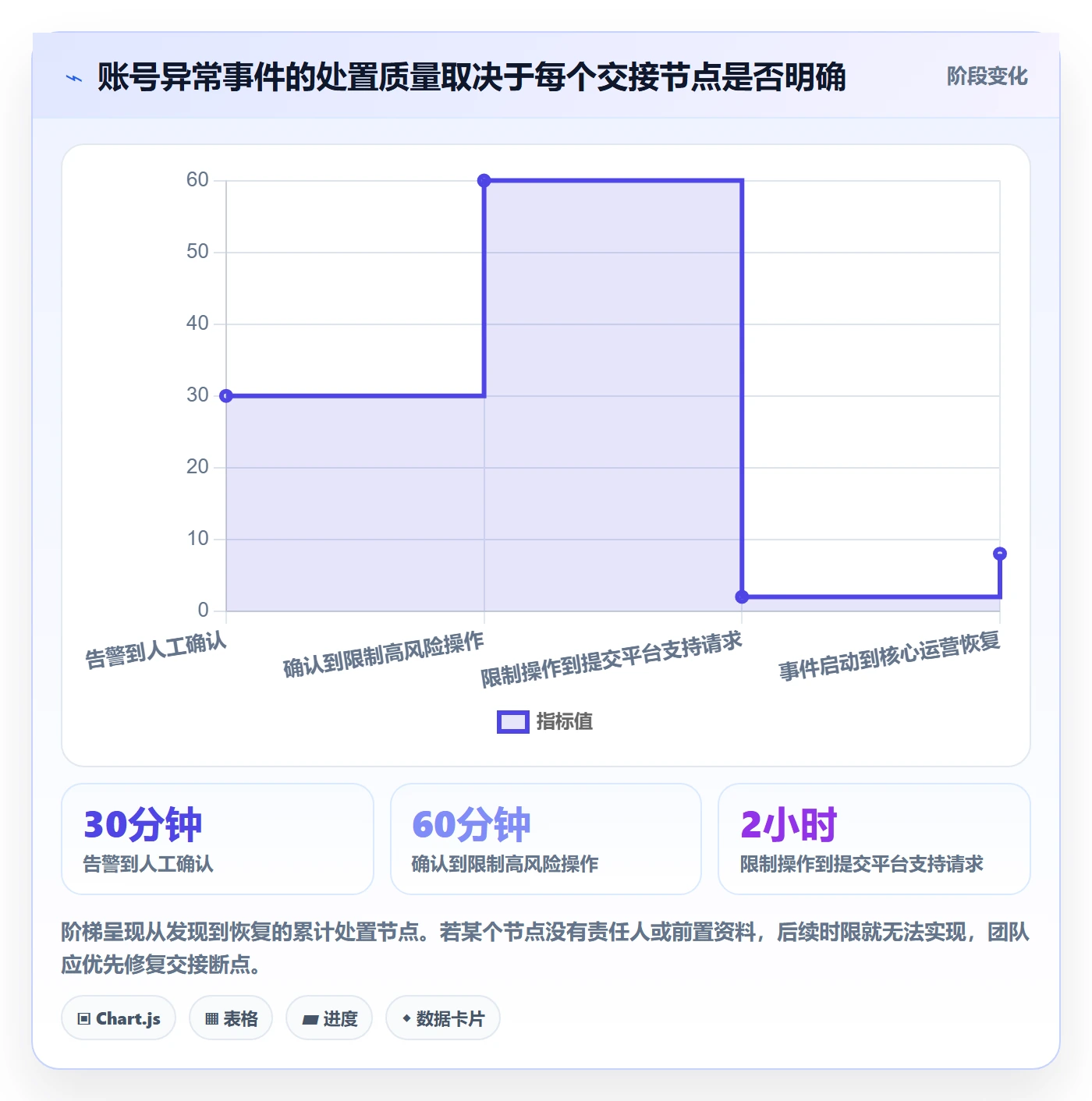
Task: Click the 表格 tag grid icon
Action: [x=211, y=1018]
